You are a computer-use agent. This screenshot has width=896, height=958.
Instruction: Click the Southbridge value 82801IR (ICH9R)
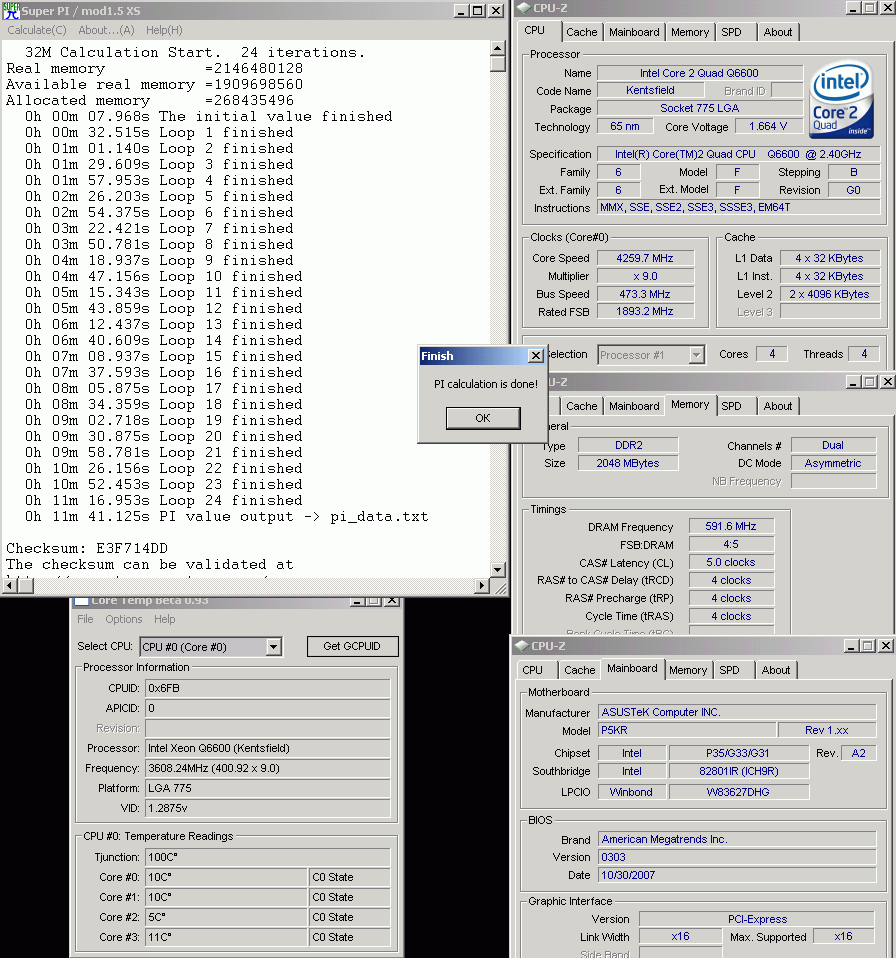pyautogui.click(x=739, y=771)
